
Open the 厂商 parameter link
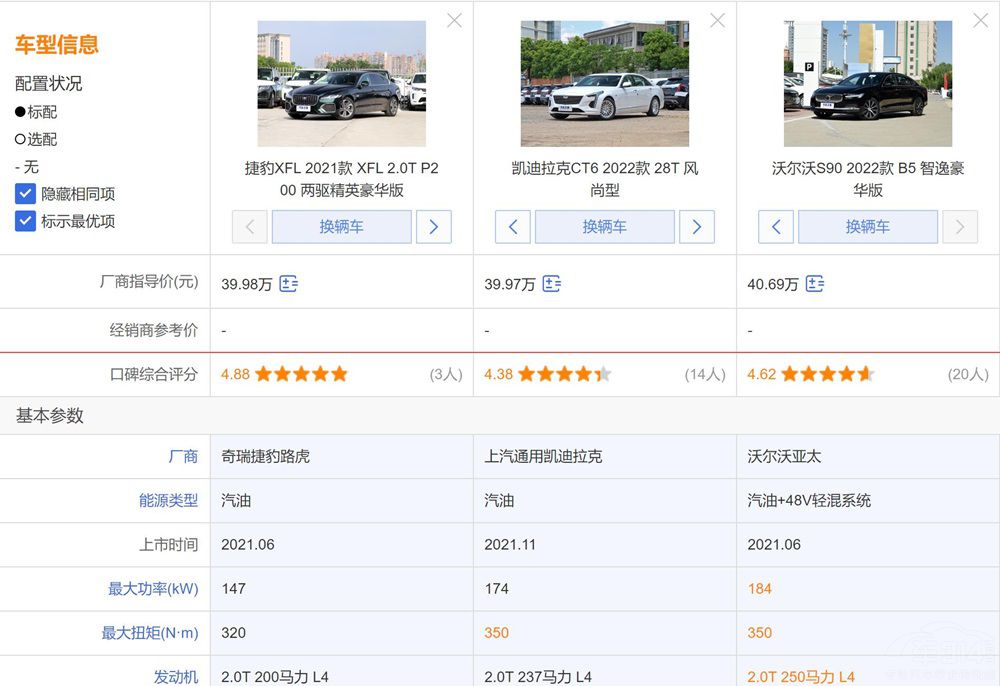click(x=183, y=456)
